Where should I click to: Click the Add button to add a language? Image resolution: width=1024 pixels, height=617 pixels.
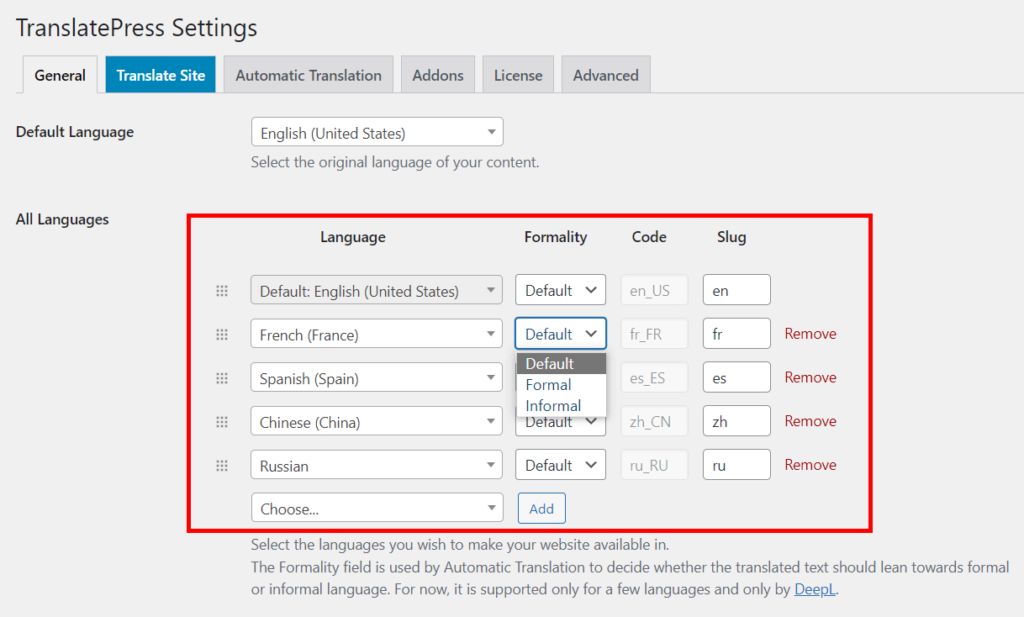pyautogui.click(x=541, y=507)
